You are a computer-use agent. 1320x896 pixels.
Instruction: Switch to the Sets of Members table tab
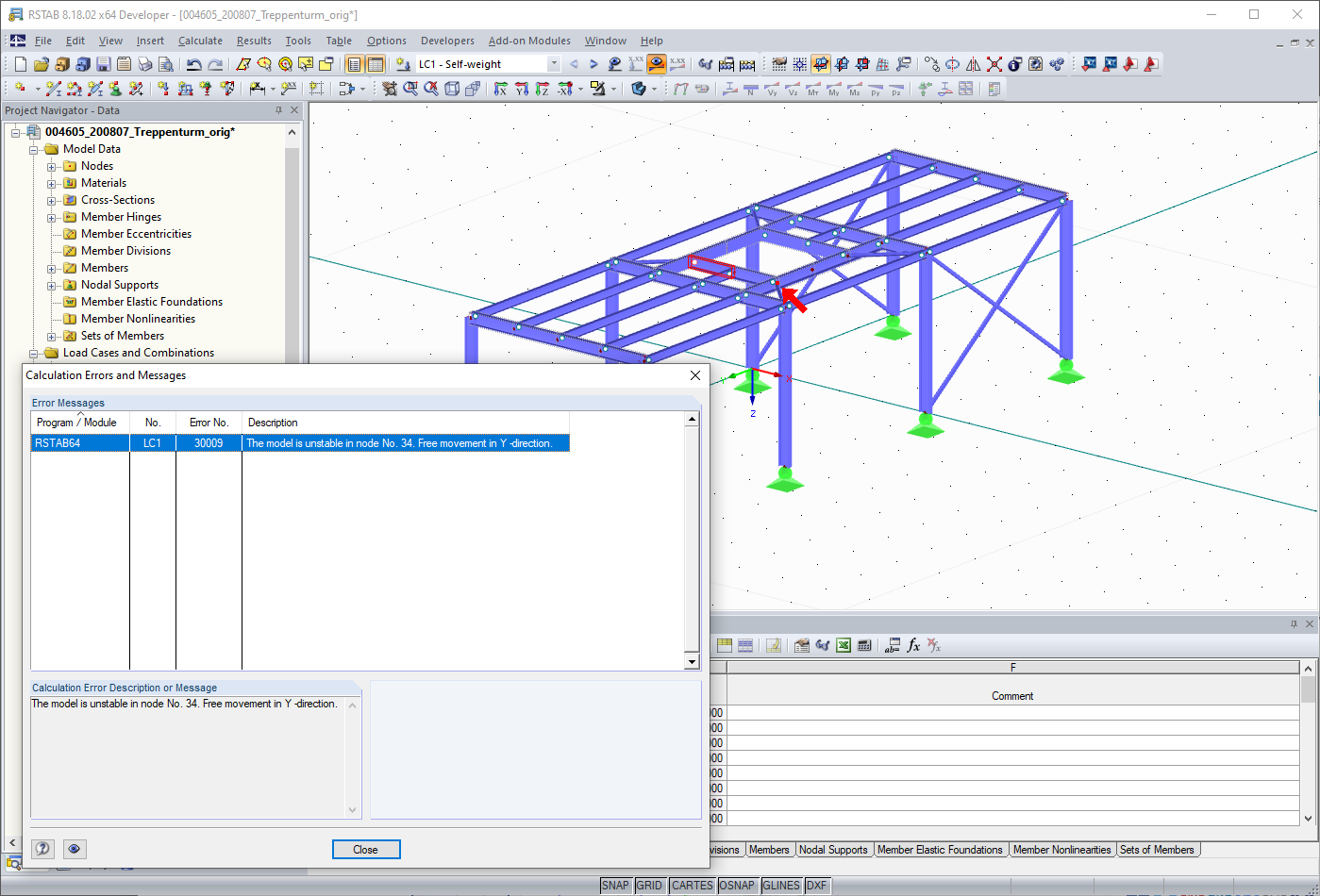coord(1157,850)
